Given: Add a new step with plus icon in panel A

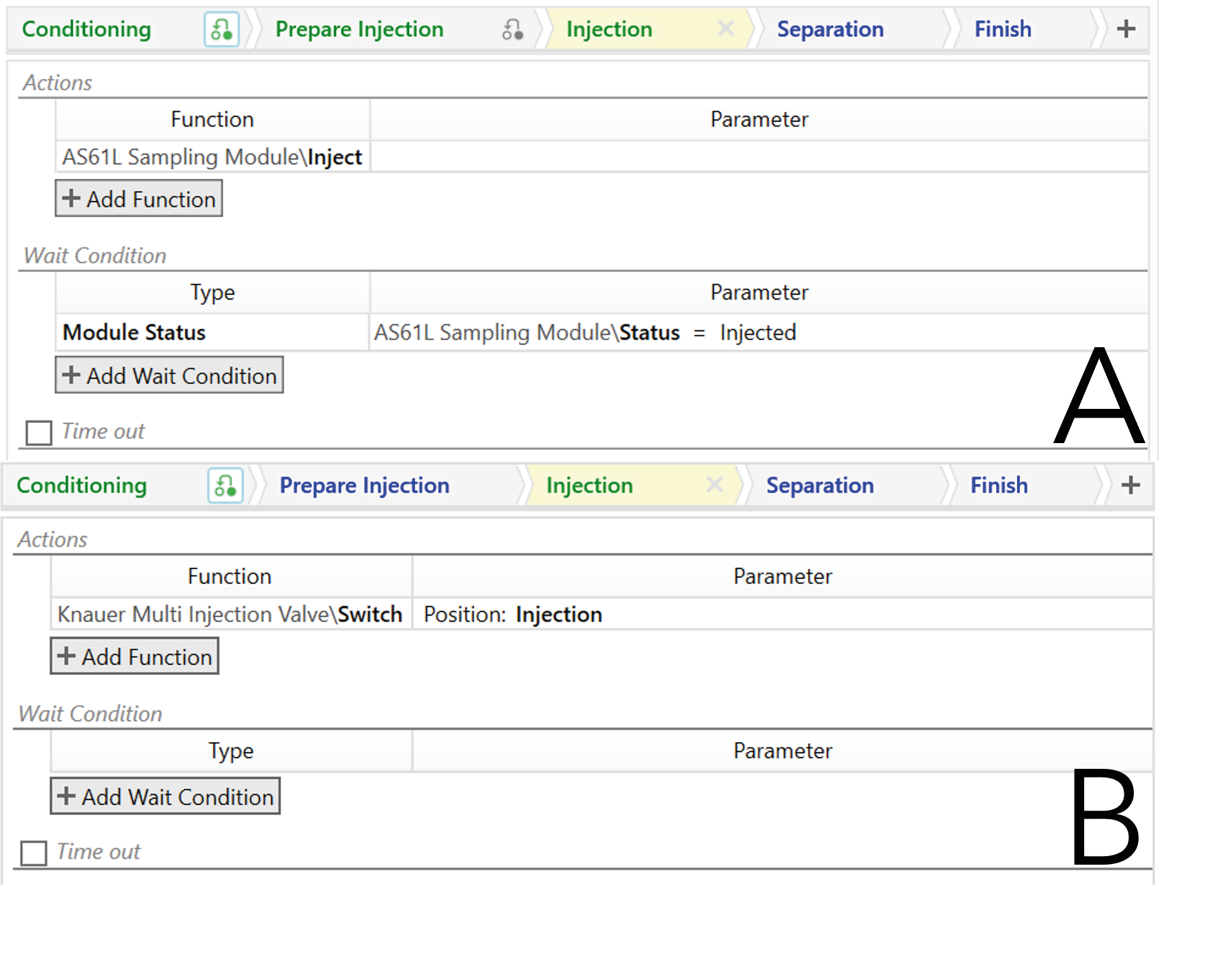Looking at the screenshot, I should (1126, 29).
